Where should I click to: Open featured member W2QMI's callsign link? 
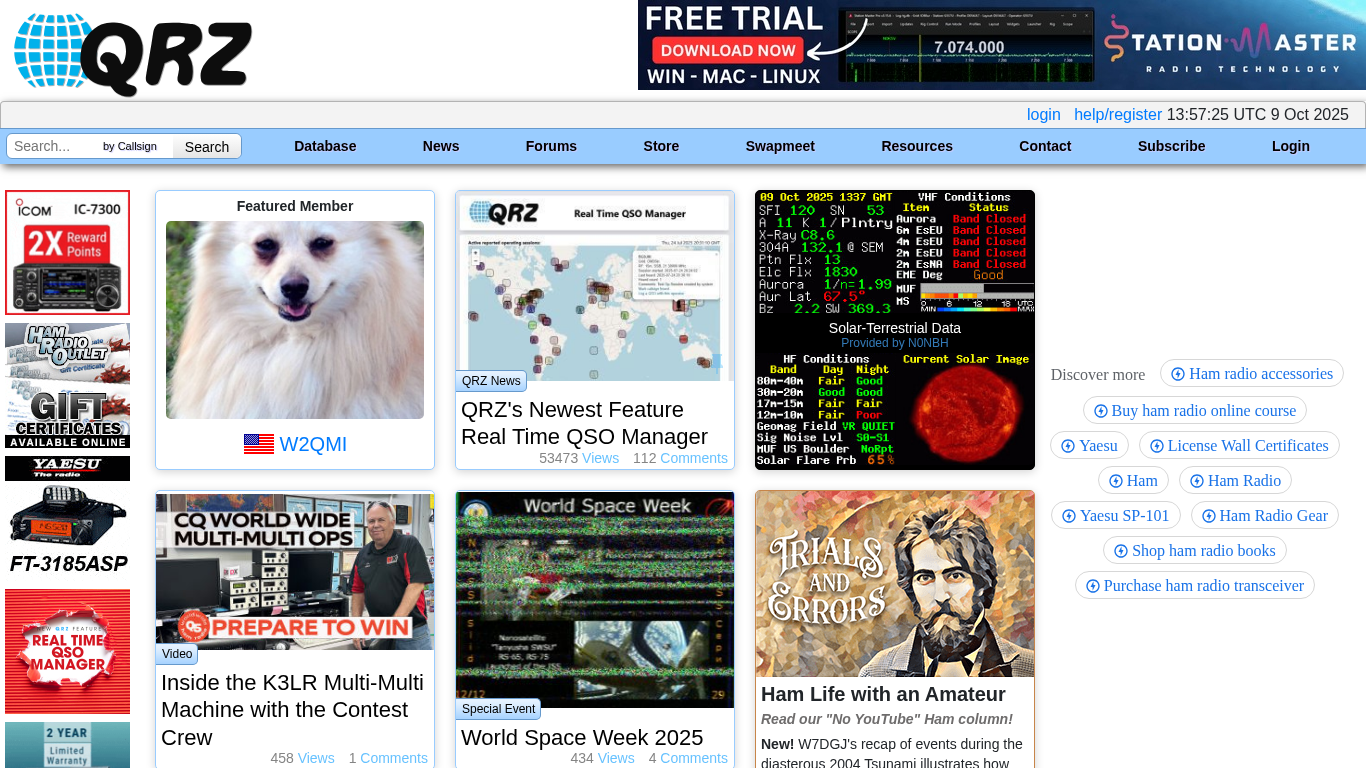[313, 444]
